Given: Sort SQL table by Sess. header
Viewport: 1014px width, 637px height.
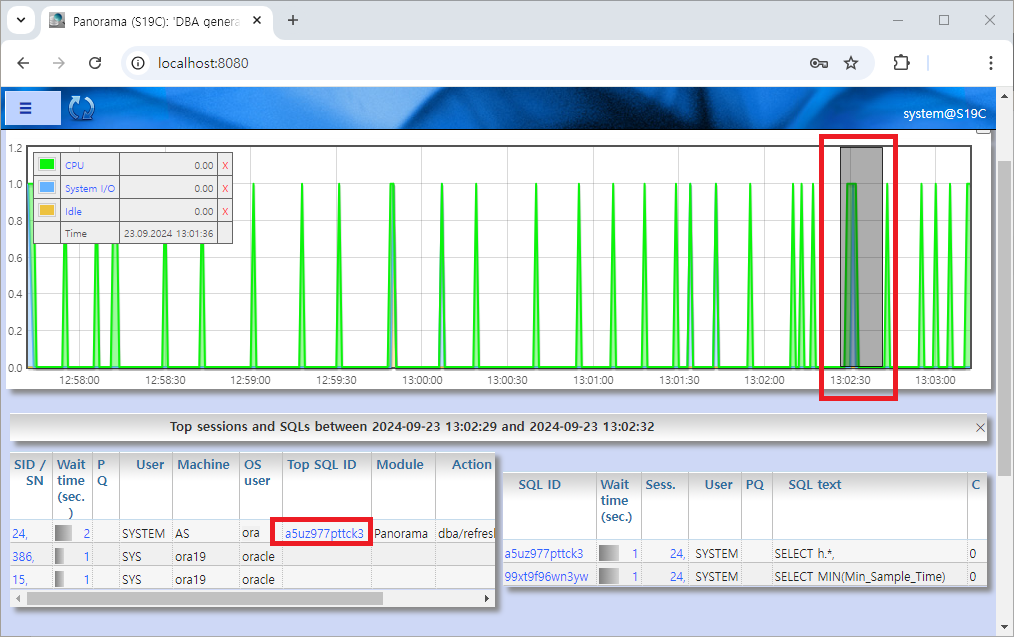Looking at the screenshot, I should tap(660, 484).
